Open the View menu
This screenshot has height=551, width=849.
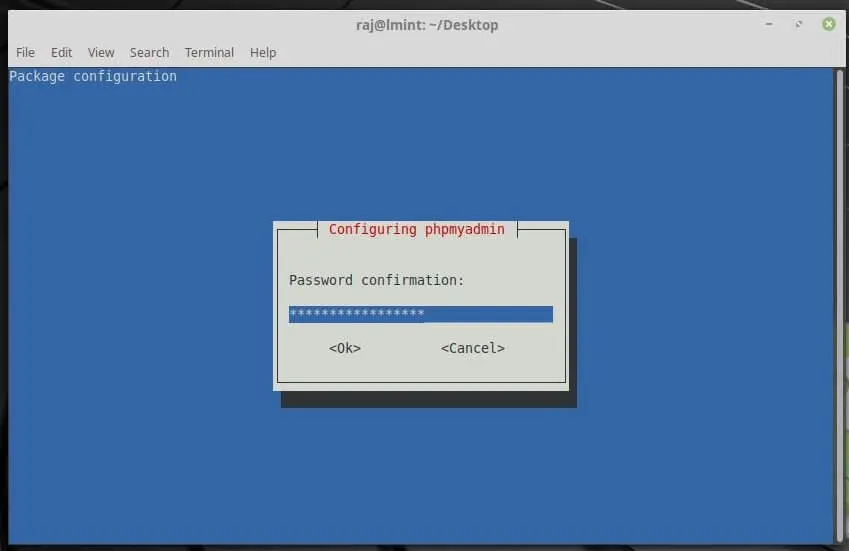pyautogui.click(x=101, y=53)
